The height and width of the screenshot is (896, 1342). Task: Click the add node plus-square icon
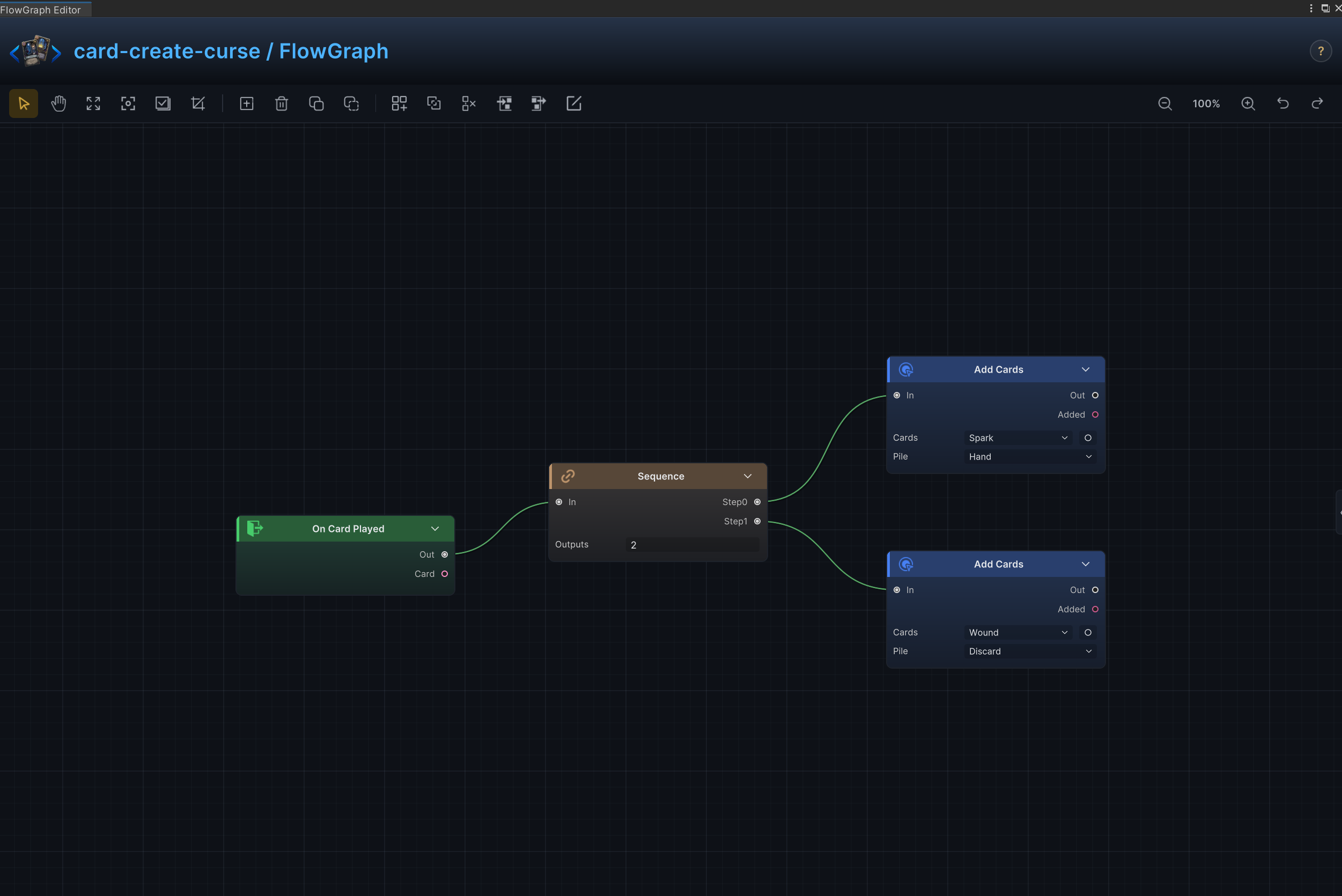(x=246, y=103)
